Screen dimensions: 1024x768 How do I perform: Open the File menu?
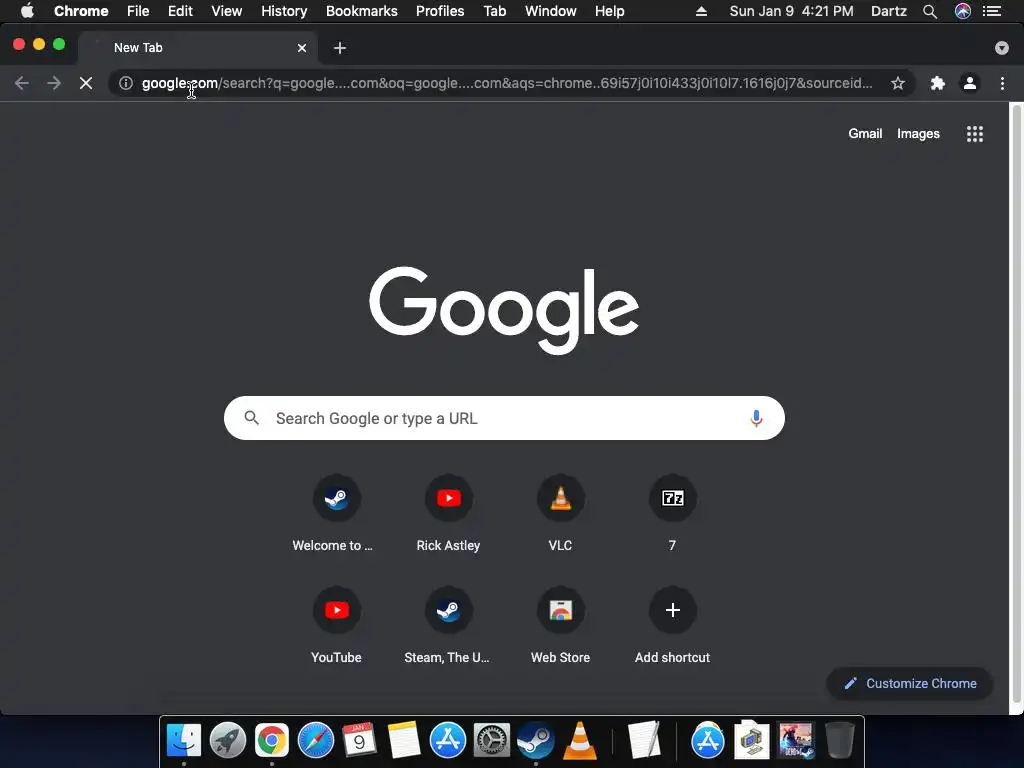[138, 11]
